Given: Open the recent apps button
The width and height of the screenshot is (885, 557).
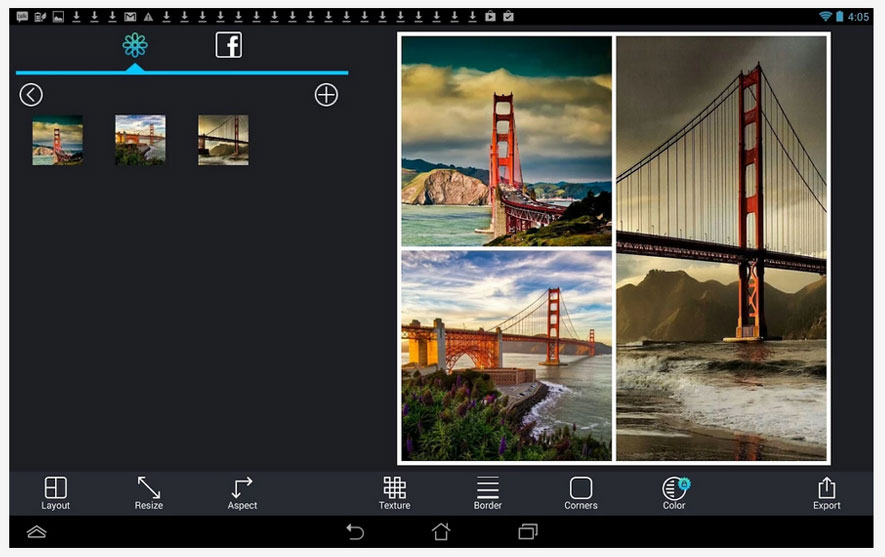Looking at the screenshot, I should click(x=528, y=532).
